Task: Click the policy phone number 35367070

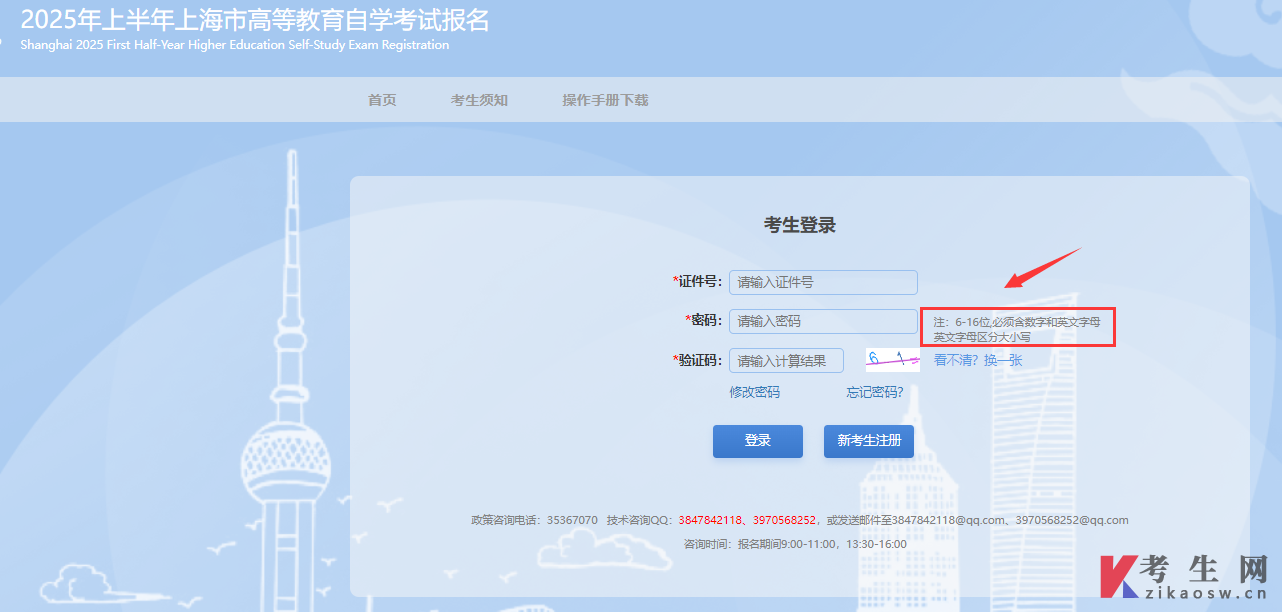Action: (572, 520)
